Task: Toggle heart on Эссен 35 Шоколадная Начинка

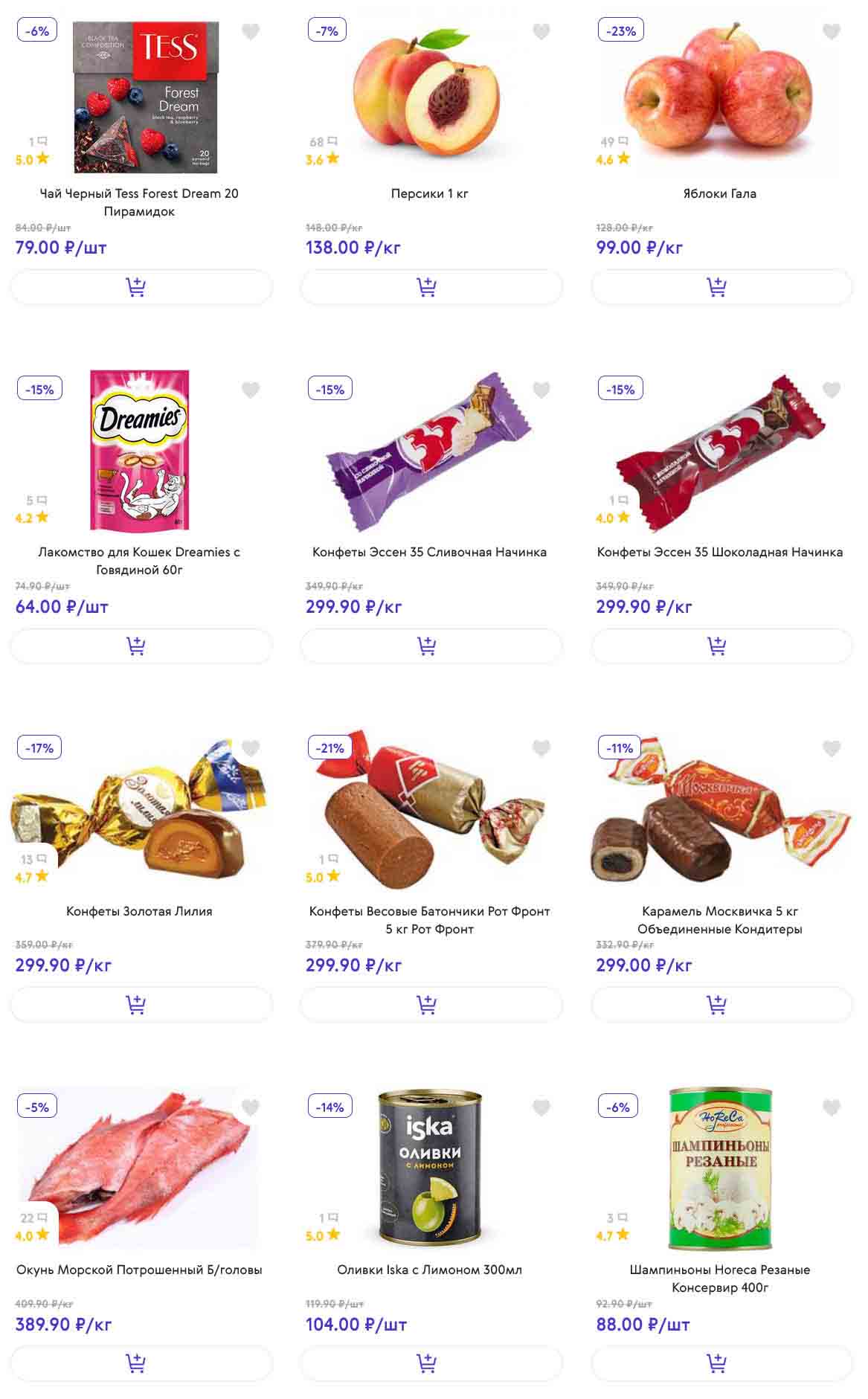Action: 832,390
